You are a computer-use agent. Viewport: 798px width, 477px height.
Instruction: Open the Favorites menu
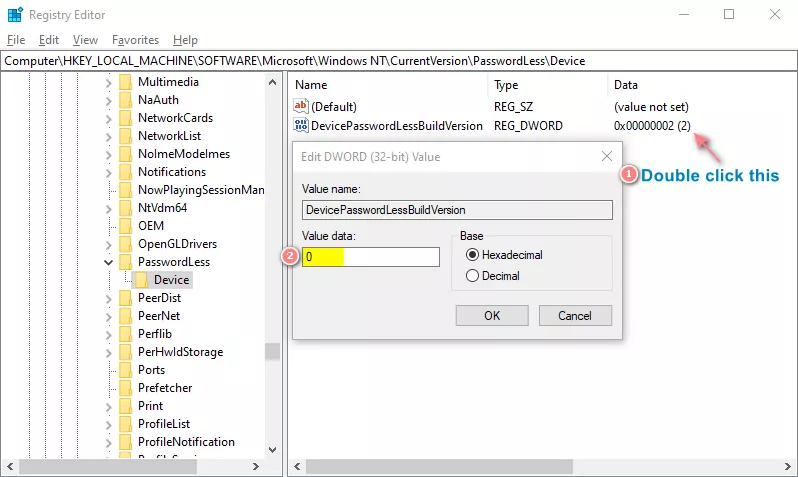click(x=135, y=40)
